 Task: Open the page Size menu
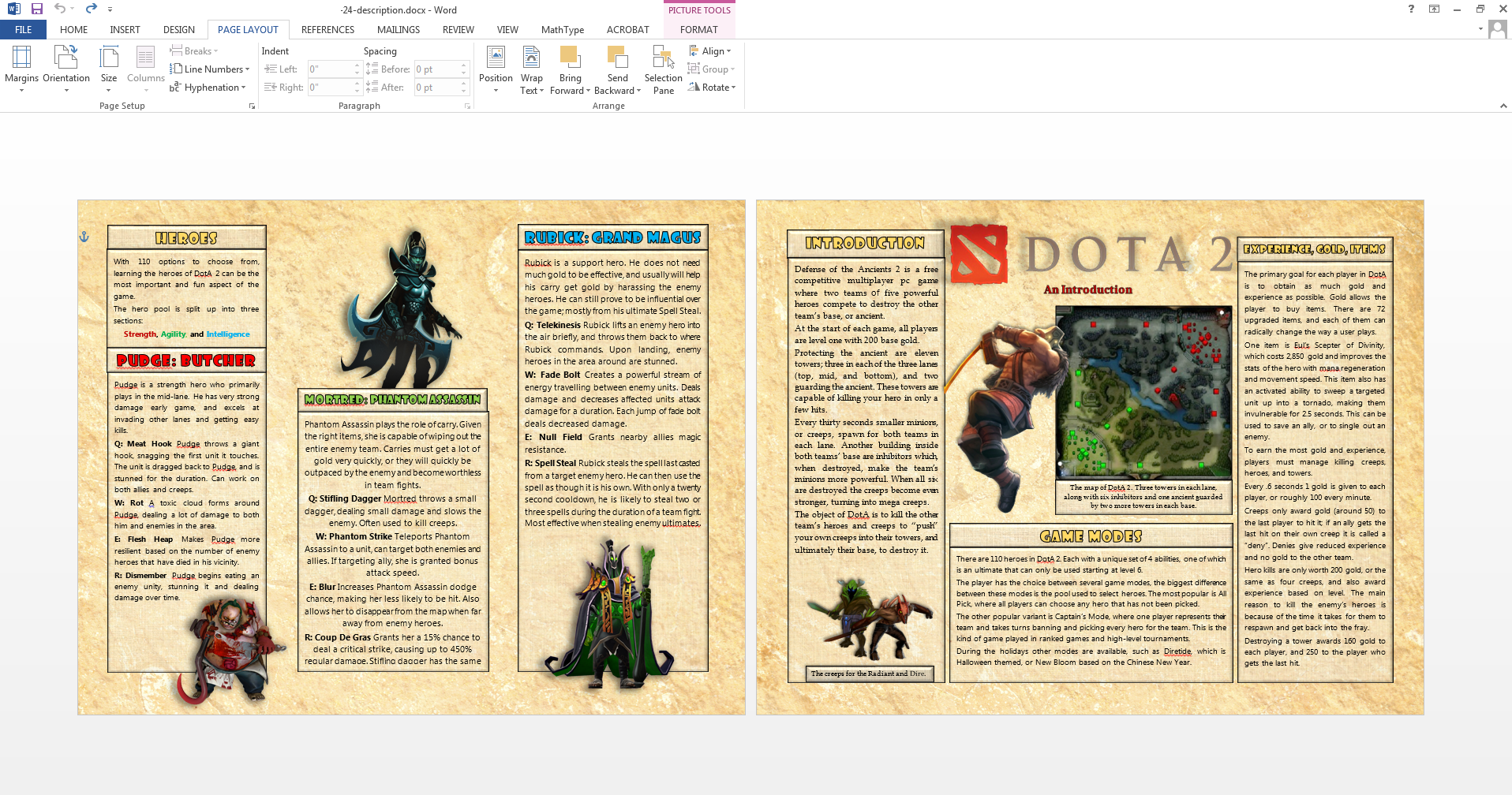coord(109,69)
